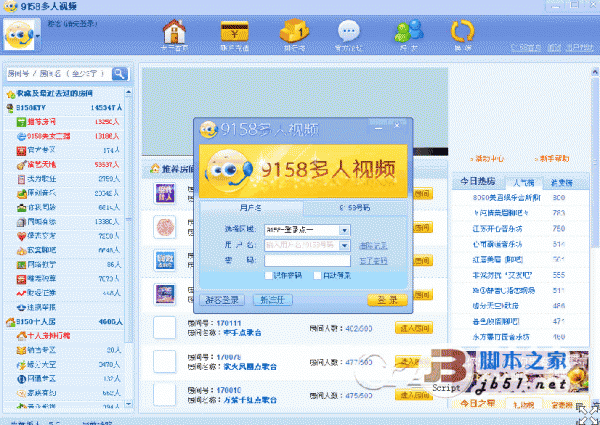
Task: Tick the remember password checkbox
Action: 268,275
